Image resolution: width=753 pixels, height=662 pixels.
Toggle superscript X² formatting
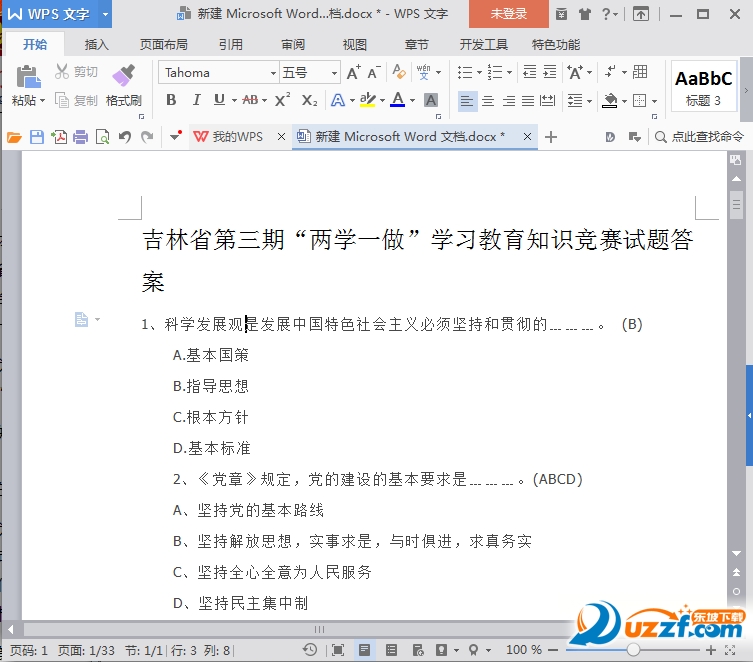282,100
